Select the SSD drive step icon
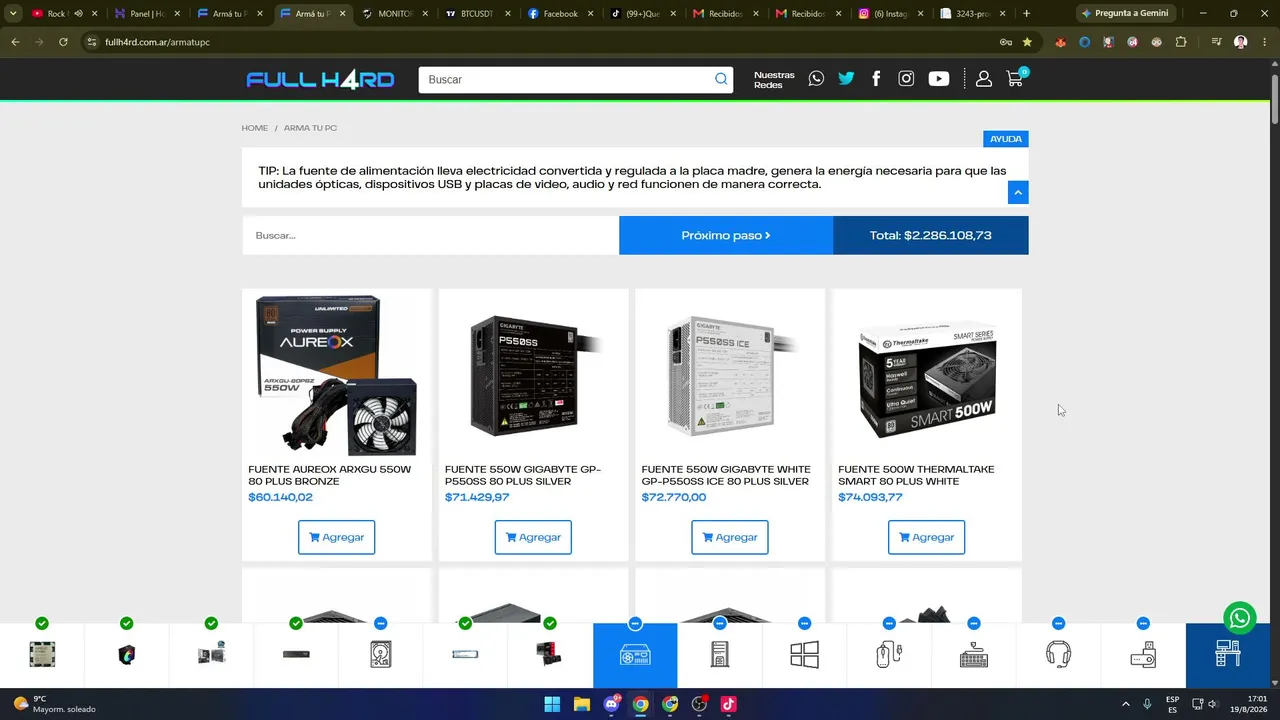This screenshot has width=1280, height=720. point(465,655)
